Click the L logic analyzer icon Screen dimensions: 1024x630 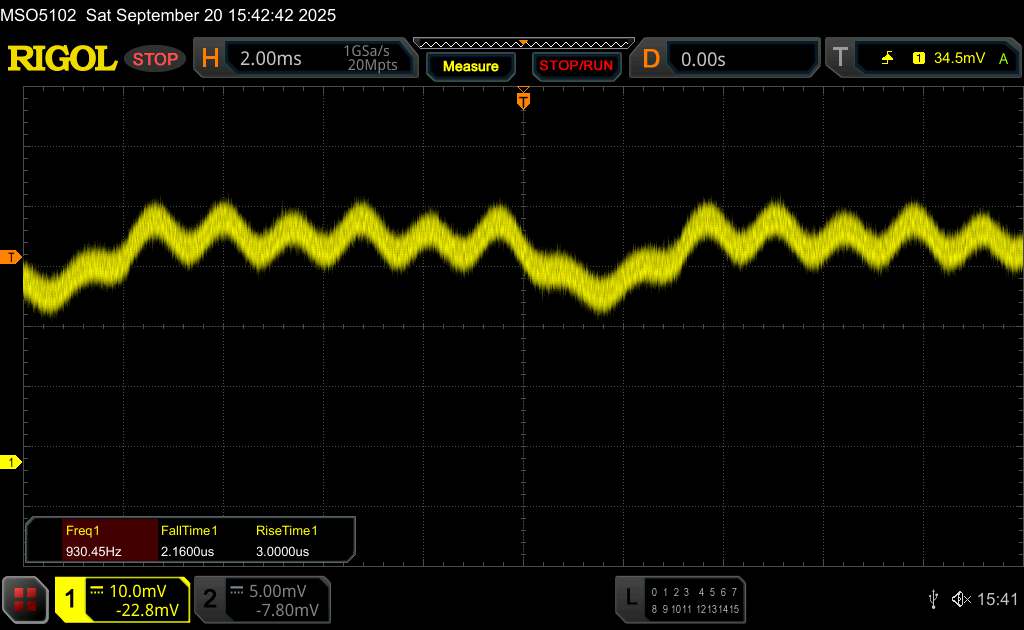click(x=630, y=598)
